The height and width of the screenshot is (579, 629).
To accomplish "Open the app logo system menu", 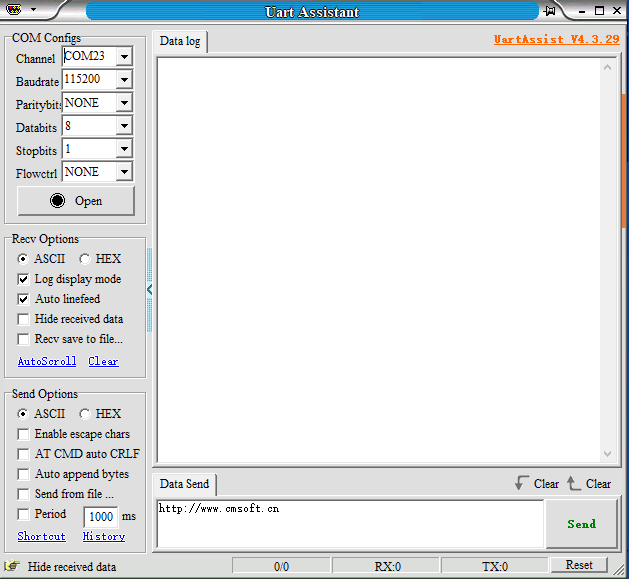I will pos(14,9).
